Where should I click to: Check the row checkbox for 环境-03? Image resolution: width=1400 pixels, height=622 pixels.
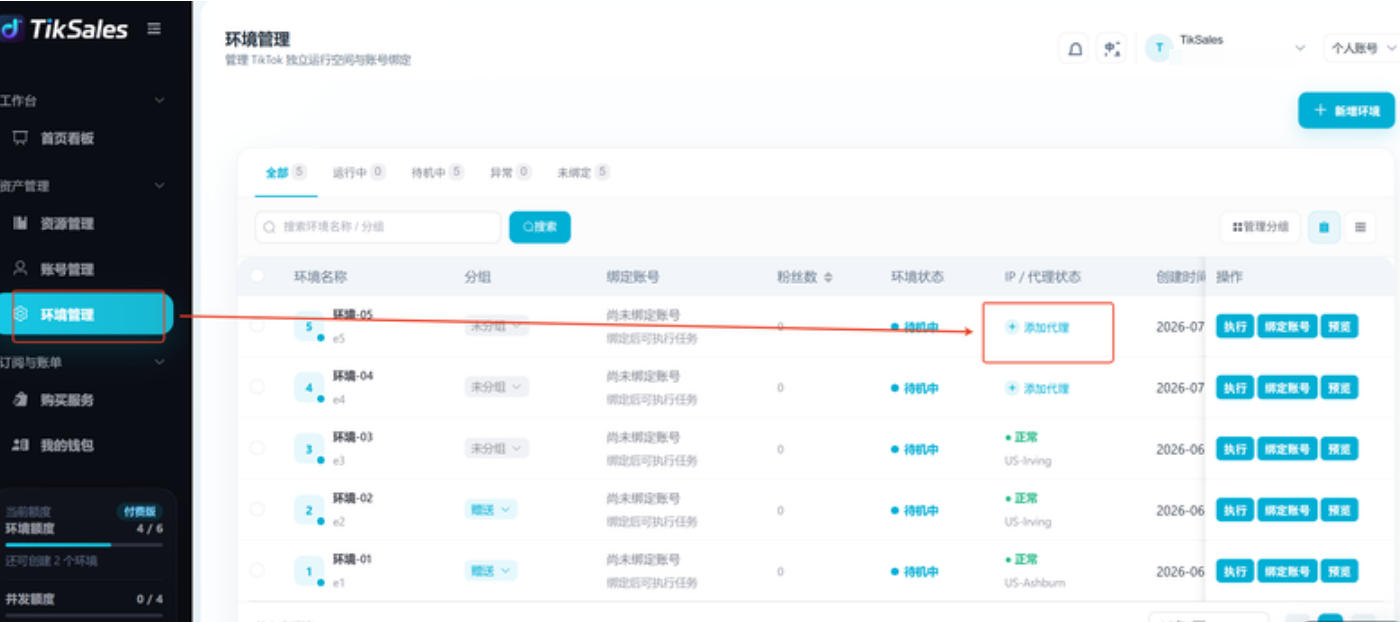coord(258,448)
